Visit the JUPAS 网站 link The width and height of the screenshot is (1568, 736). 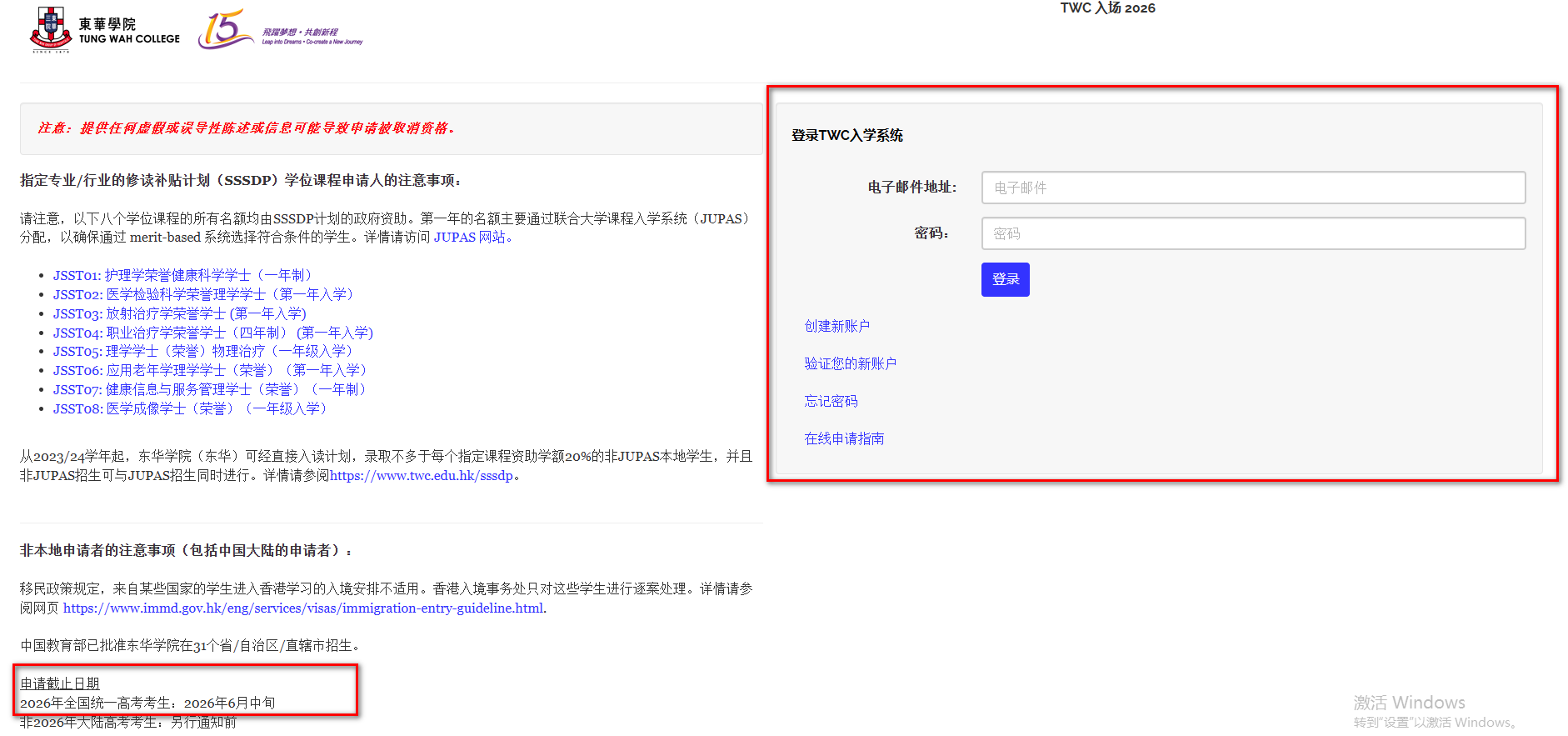[x=469, y=238]
